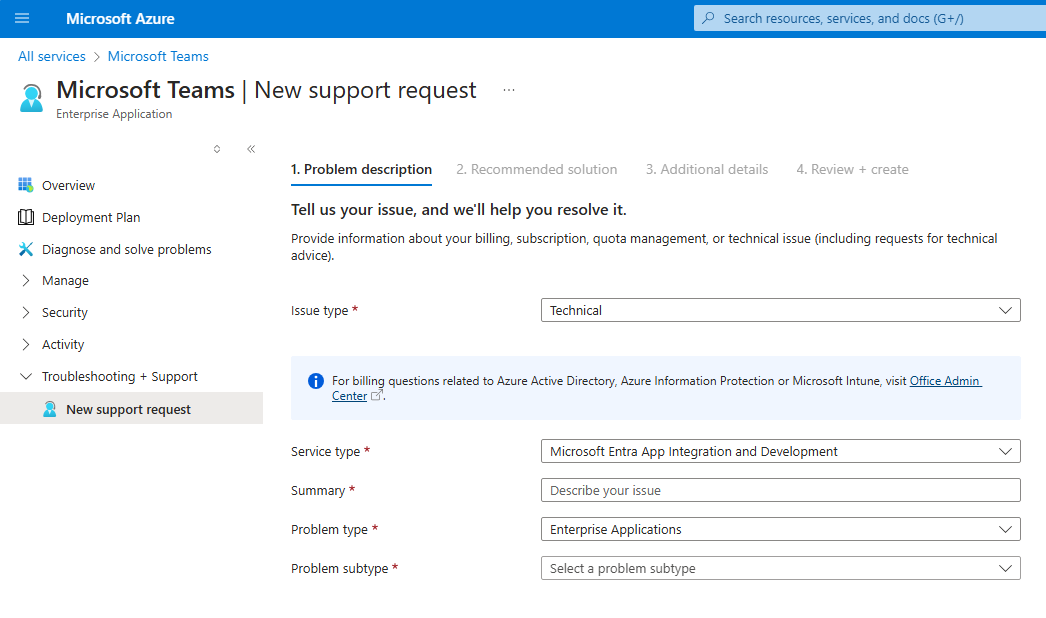Click the Deployment Plan book icon
Screen dimensions: 1046x618
(25, 217)
